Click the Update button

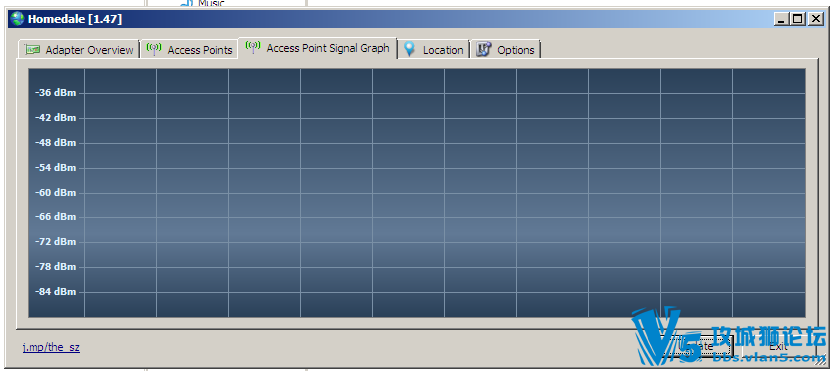pyautogui.click(x=699, y=346)
